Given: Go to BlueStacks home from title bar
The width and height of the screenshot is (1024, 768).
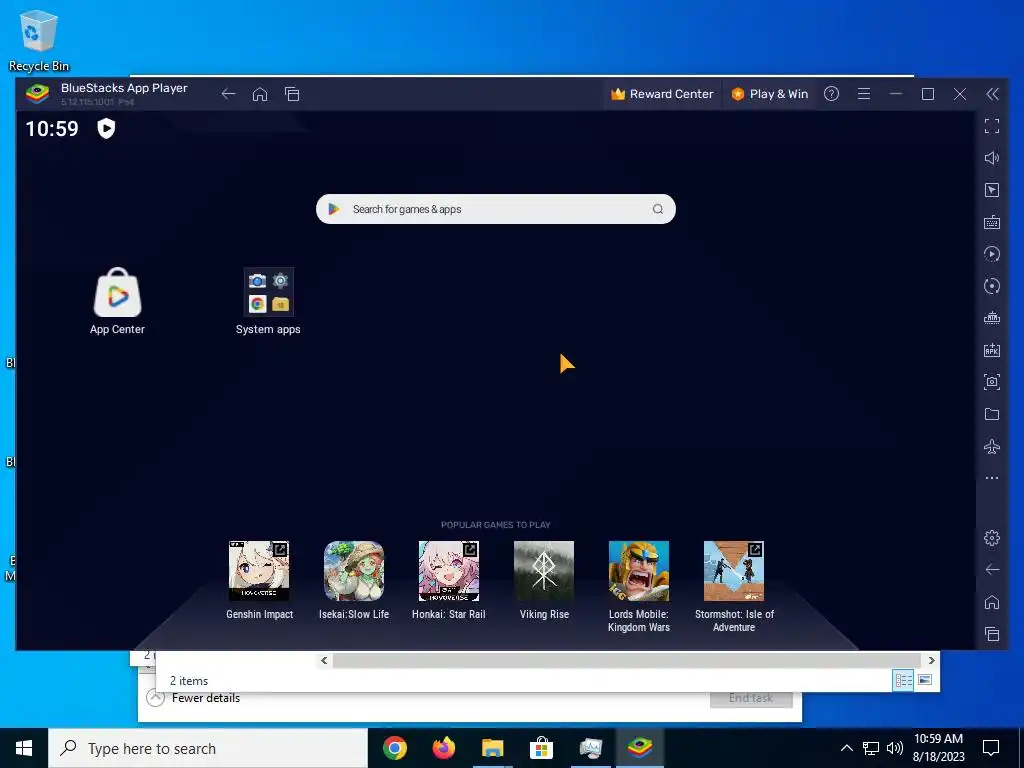Looking at the screenshot, I should pyautogui.click(x=260, y=94).
